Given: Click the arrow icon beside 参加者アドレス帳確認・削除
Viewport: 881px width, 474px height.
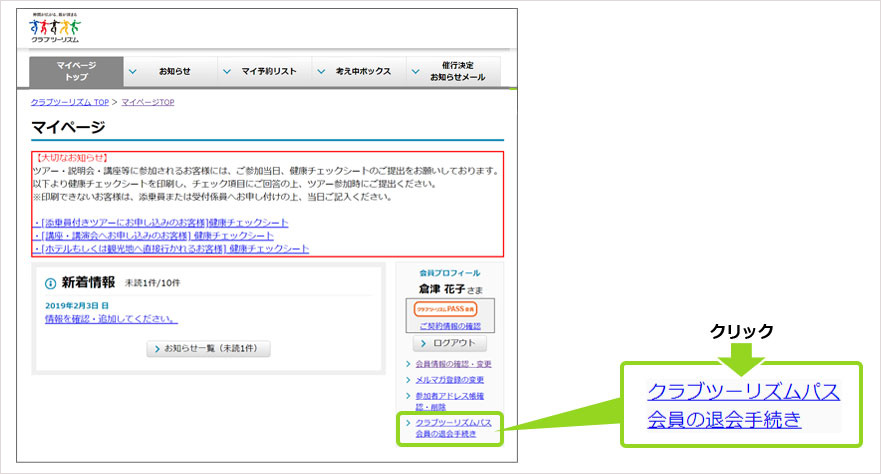Looking at the screenshot, I should [409, 397].
